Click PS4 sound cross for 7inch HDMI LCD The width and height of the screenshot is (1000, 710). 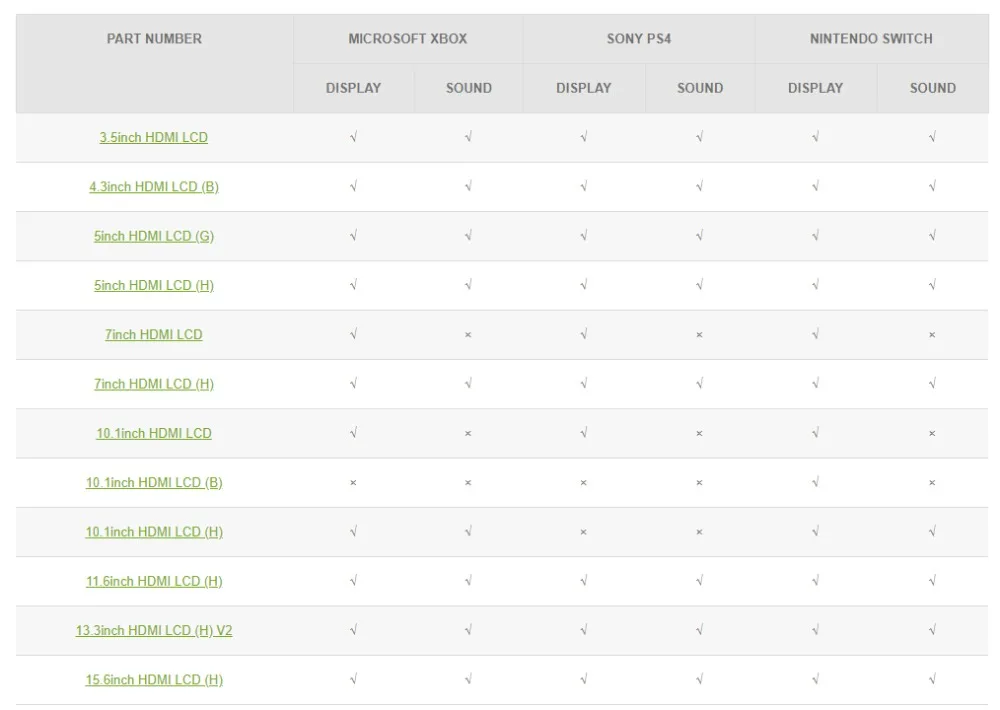700,335
